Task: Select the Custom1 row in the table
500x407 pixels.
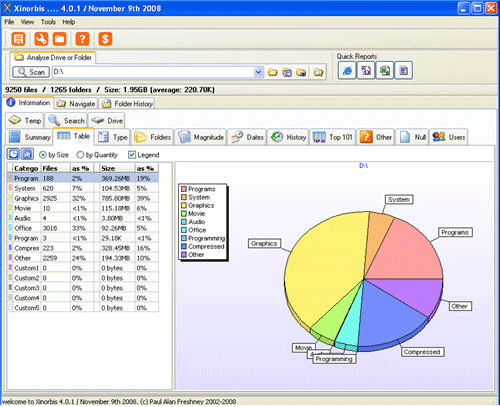Action: [x=83, y=268]
